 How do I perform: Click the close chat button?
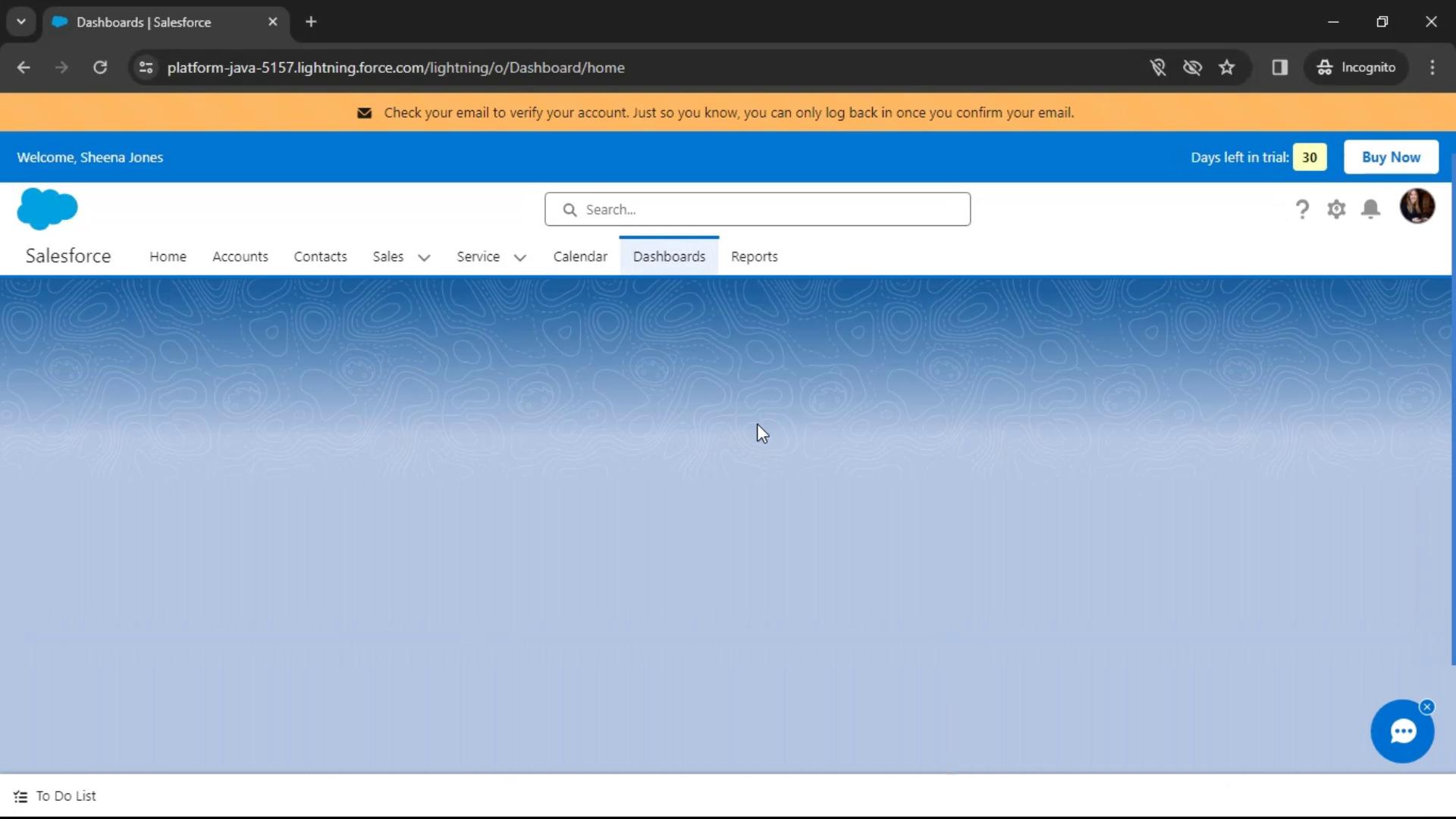[x=1427, y=706]
